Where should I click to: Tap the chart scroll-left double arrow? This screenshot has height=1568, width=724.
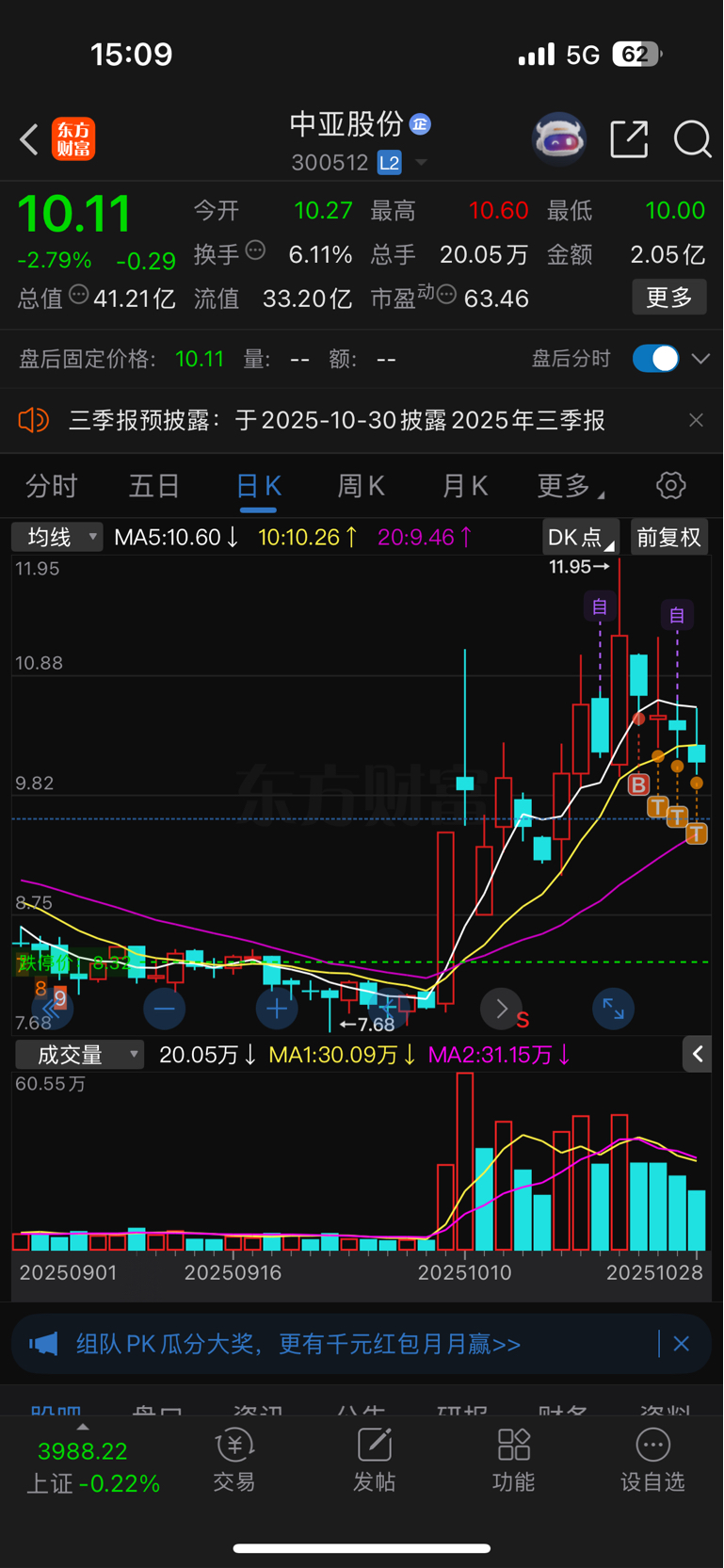52,1010
